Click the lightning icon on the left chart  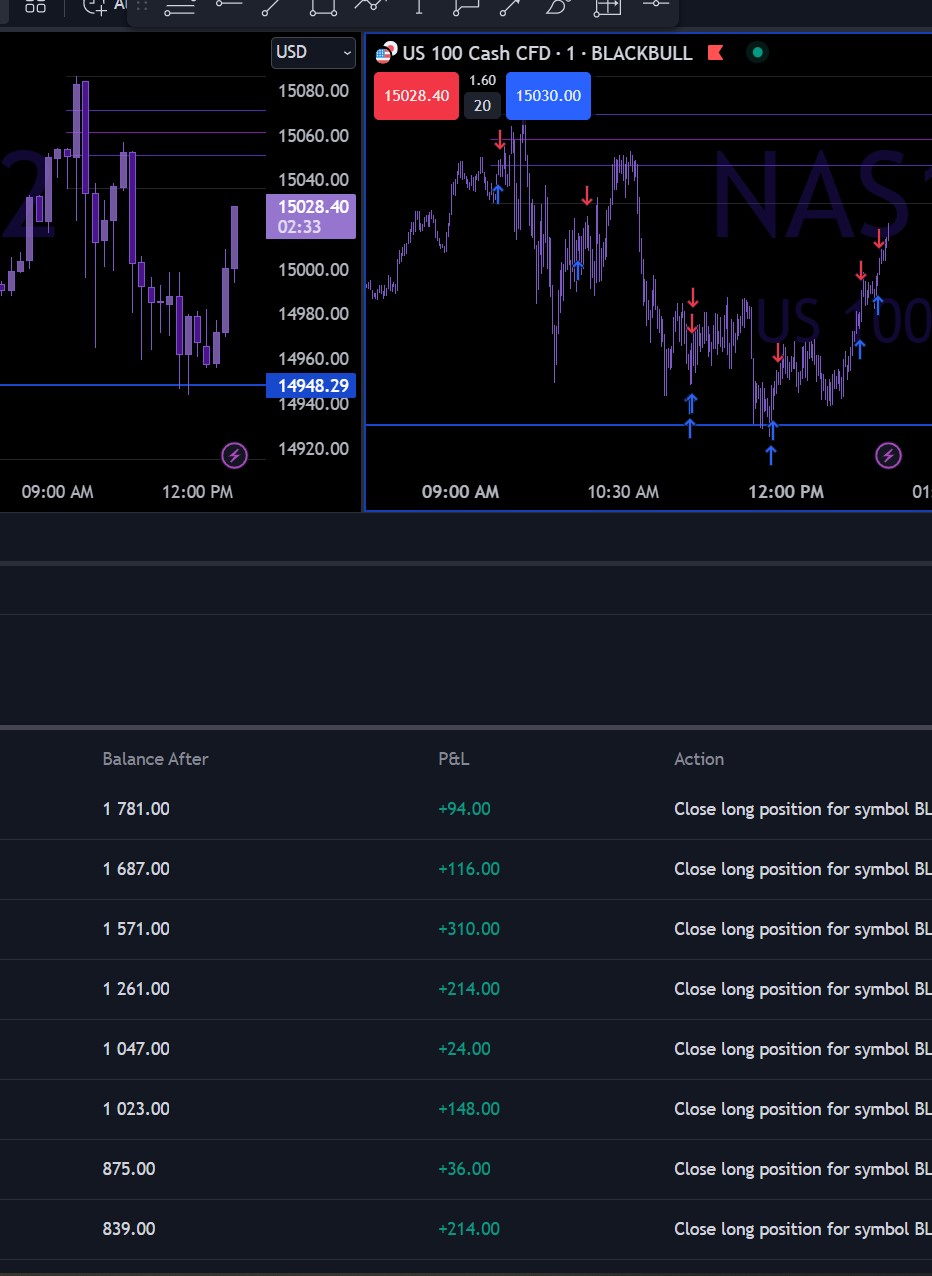[234, 457]
